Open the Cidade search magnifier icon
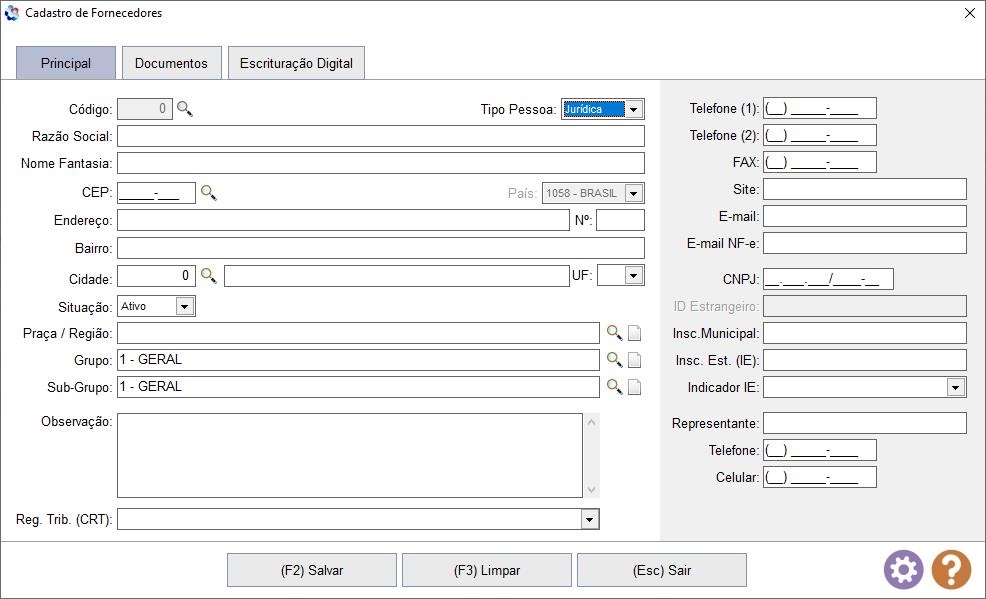Image resolution: width=986 pixels, height=599 pixels. pos(208,275)
